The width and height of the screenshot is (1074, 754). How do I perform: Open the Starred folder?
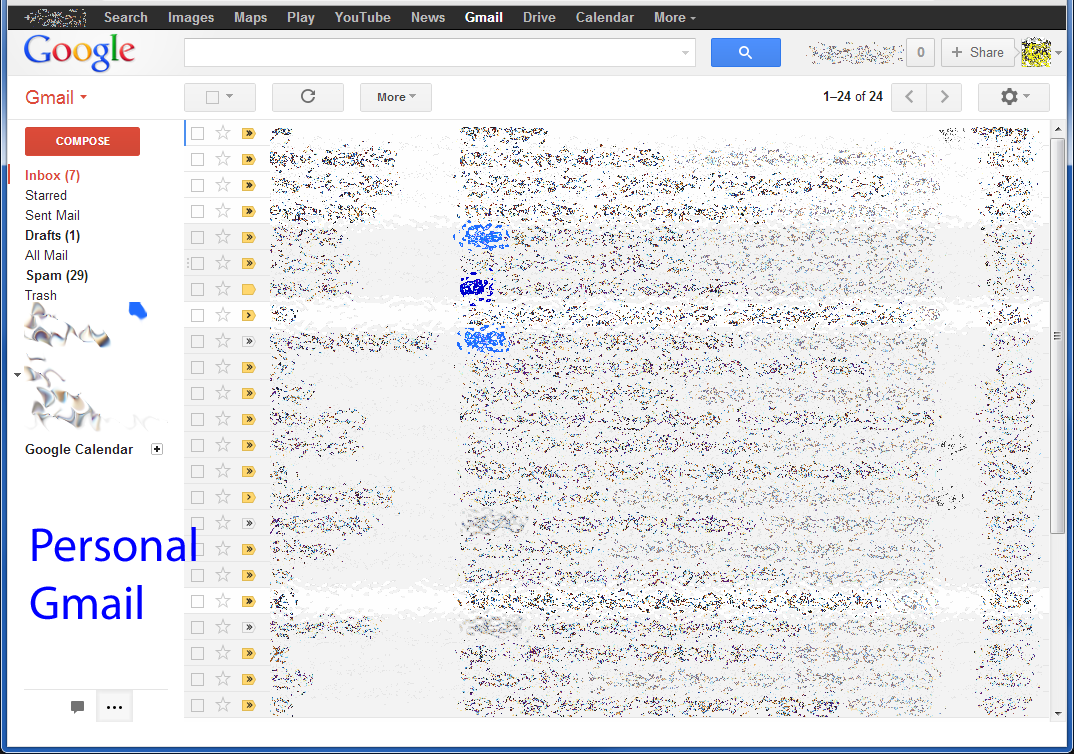coord(46,195)
